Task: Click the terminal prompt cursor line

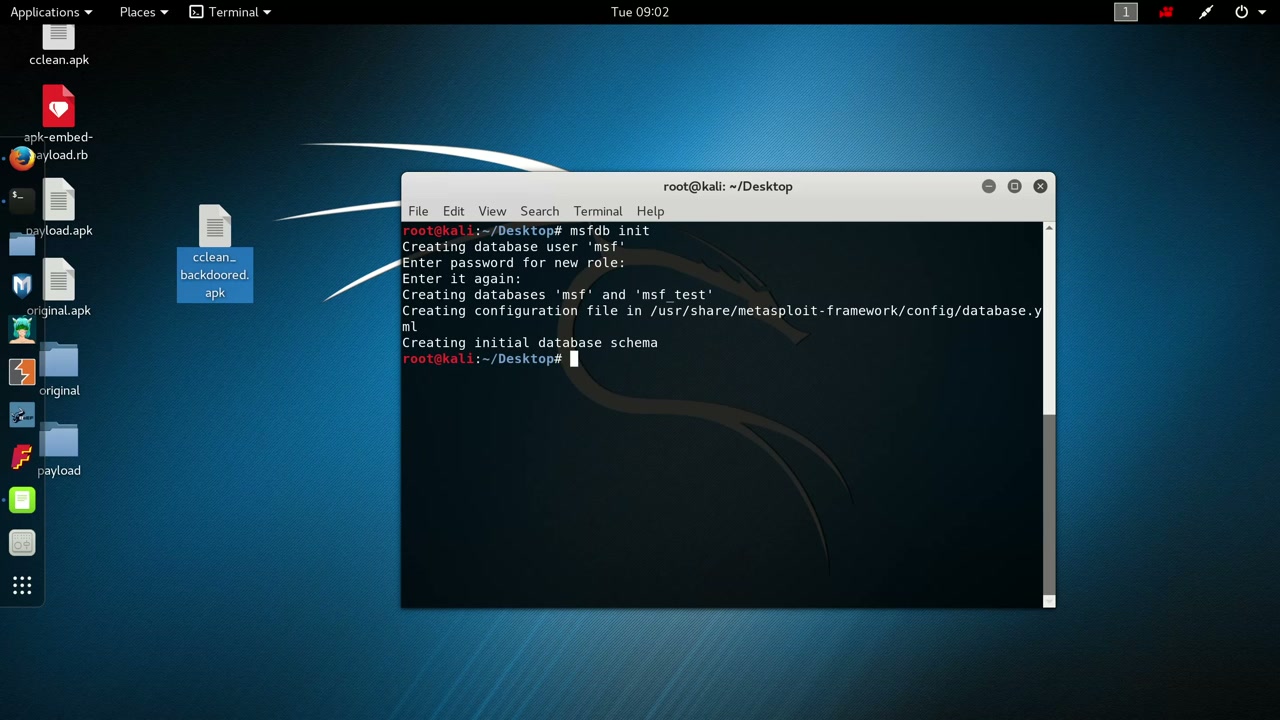Action: [490, 359]
